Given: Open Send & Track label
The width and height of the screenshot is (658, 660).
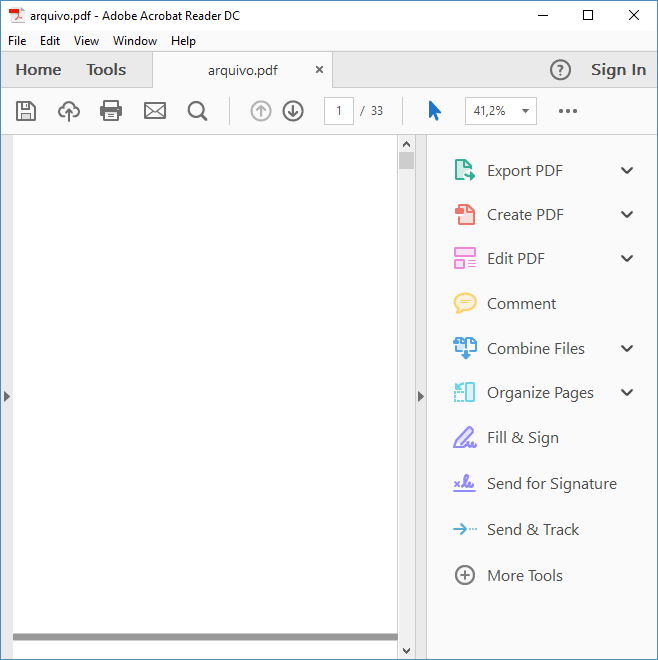Looking at the screenshot, I should [533, 529].
